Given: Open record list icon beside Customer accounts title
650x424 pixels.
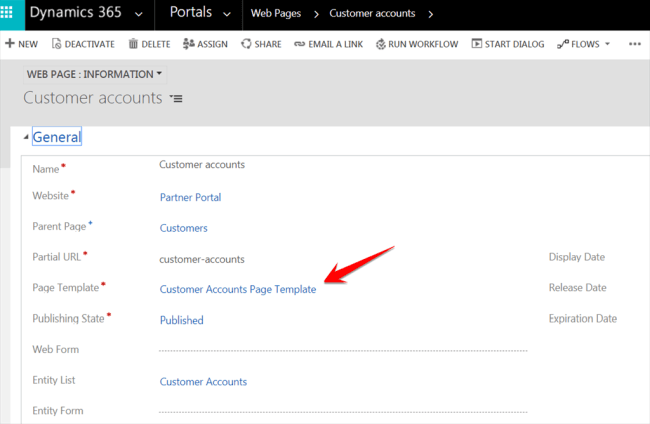Looking at the screenshot, I should point(176,99).
